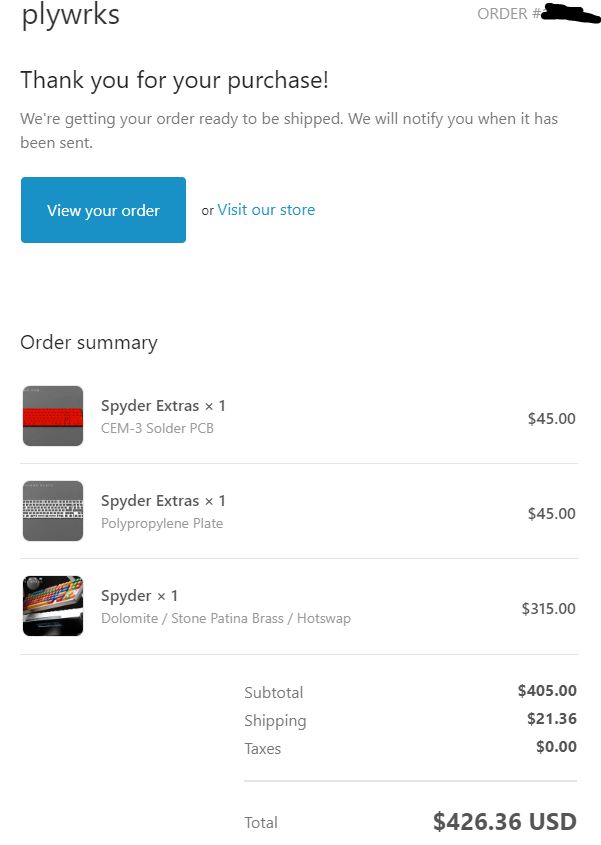Click the CEM-3 Solder PCB variant text
Viewport: 601px width, 845px height.
(x=157, y=428)
